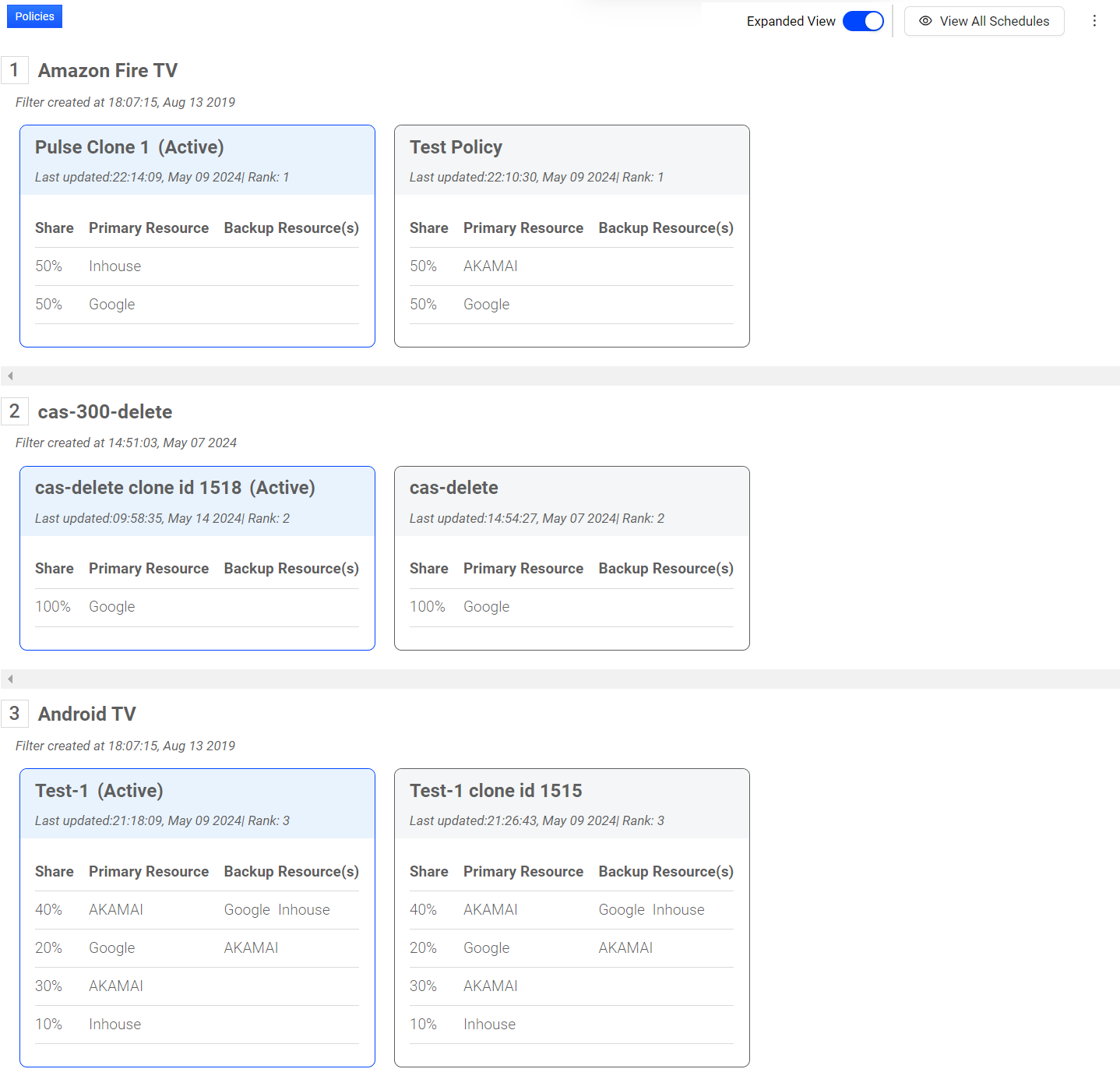Click the View All Schedules button
The height and width of the screenshot is (1083, 1120).
coord(984,21)
